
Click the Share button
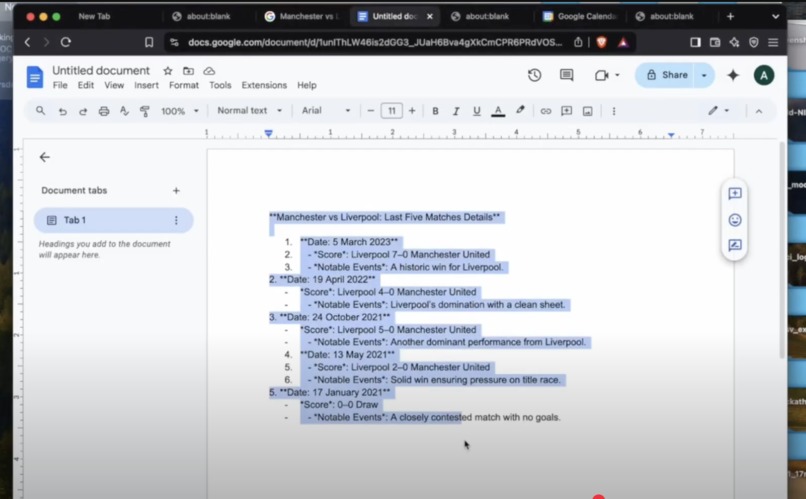666,76
